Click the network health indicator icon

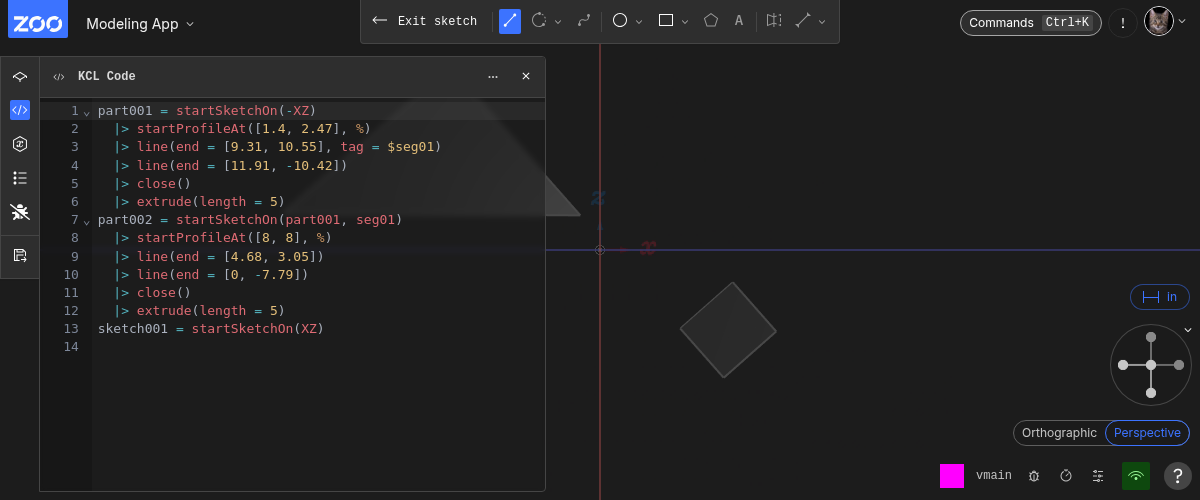(1135, 476)
